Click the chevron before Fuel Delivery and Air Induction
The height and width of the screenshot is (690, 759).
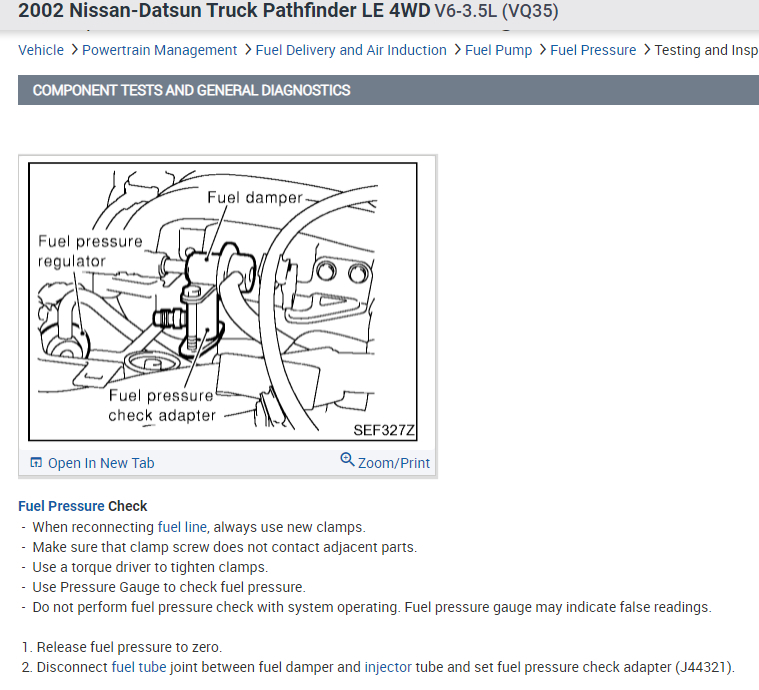pos(247,50)
